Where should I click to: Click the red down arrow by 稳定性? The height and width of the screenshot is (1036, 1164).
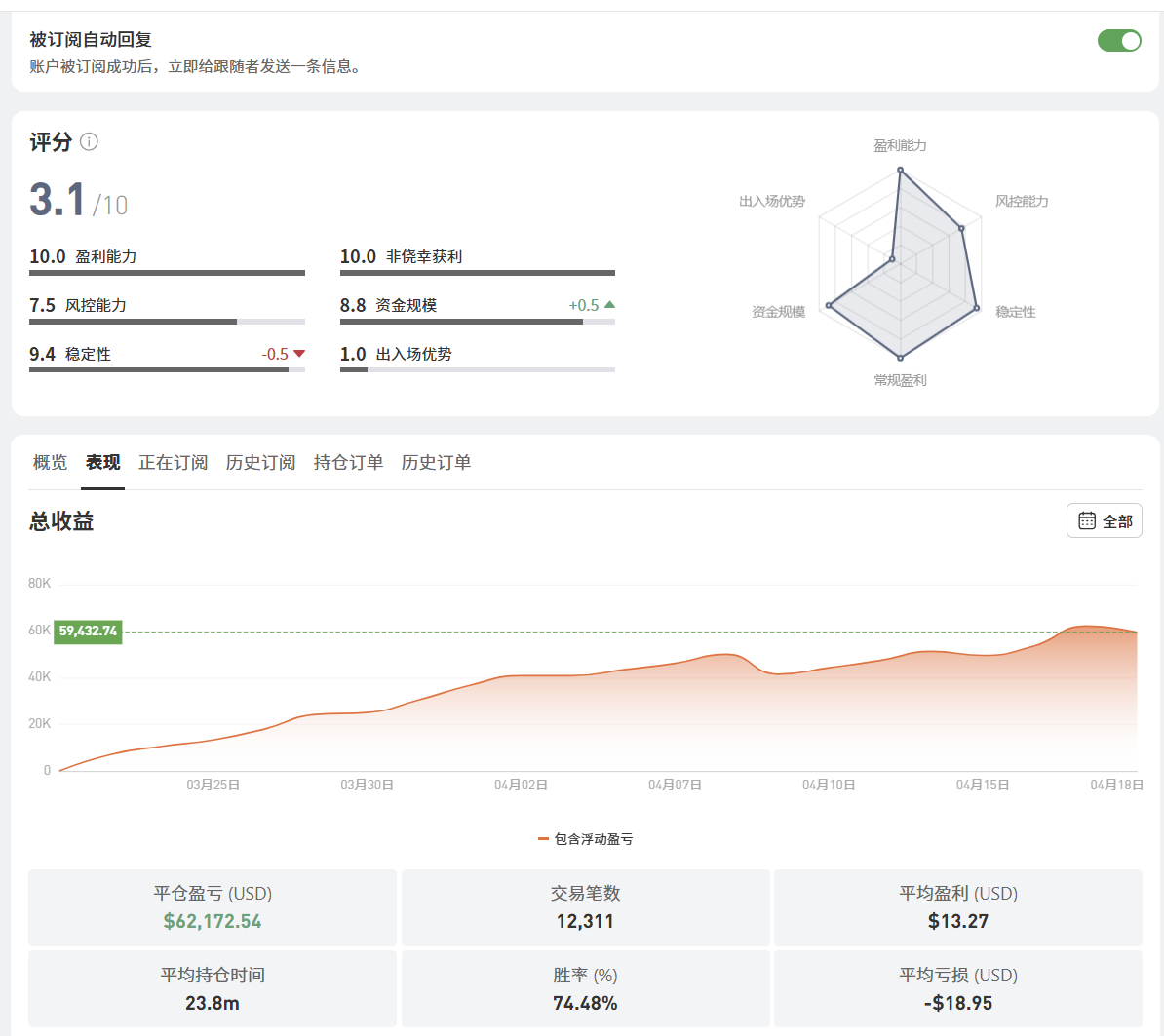pyautogui.click(x=299, y=353)
